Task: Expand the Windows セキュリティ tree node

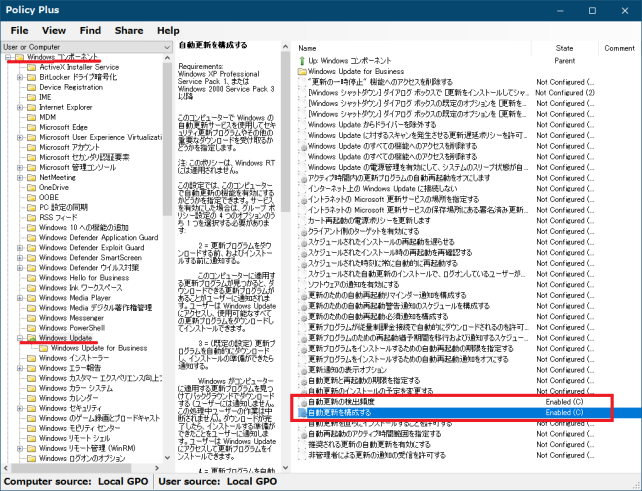Action: tap(20, 408)
